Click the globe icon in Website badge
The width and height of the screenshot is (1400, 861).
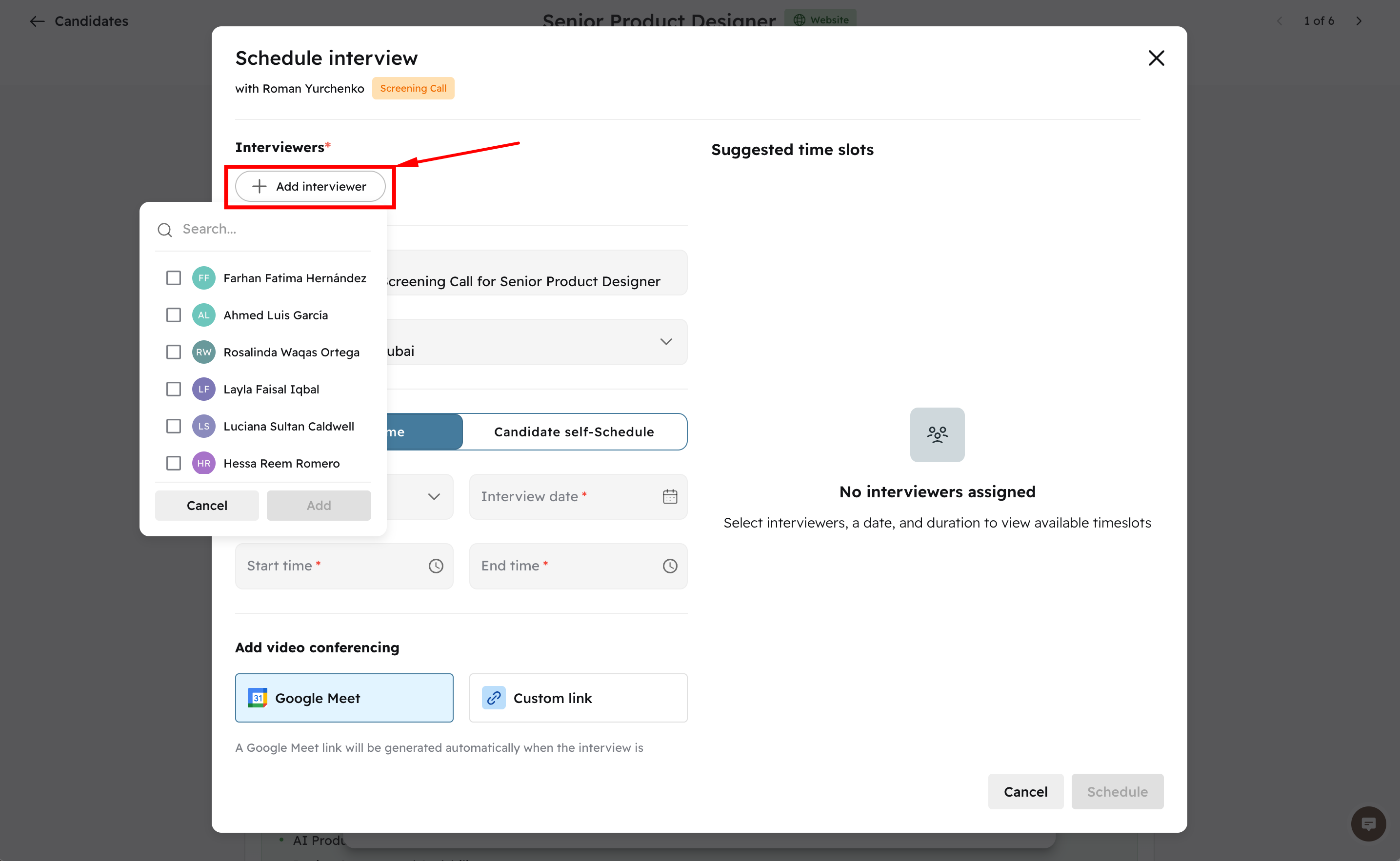point(799,20)
